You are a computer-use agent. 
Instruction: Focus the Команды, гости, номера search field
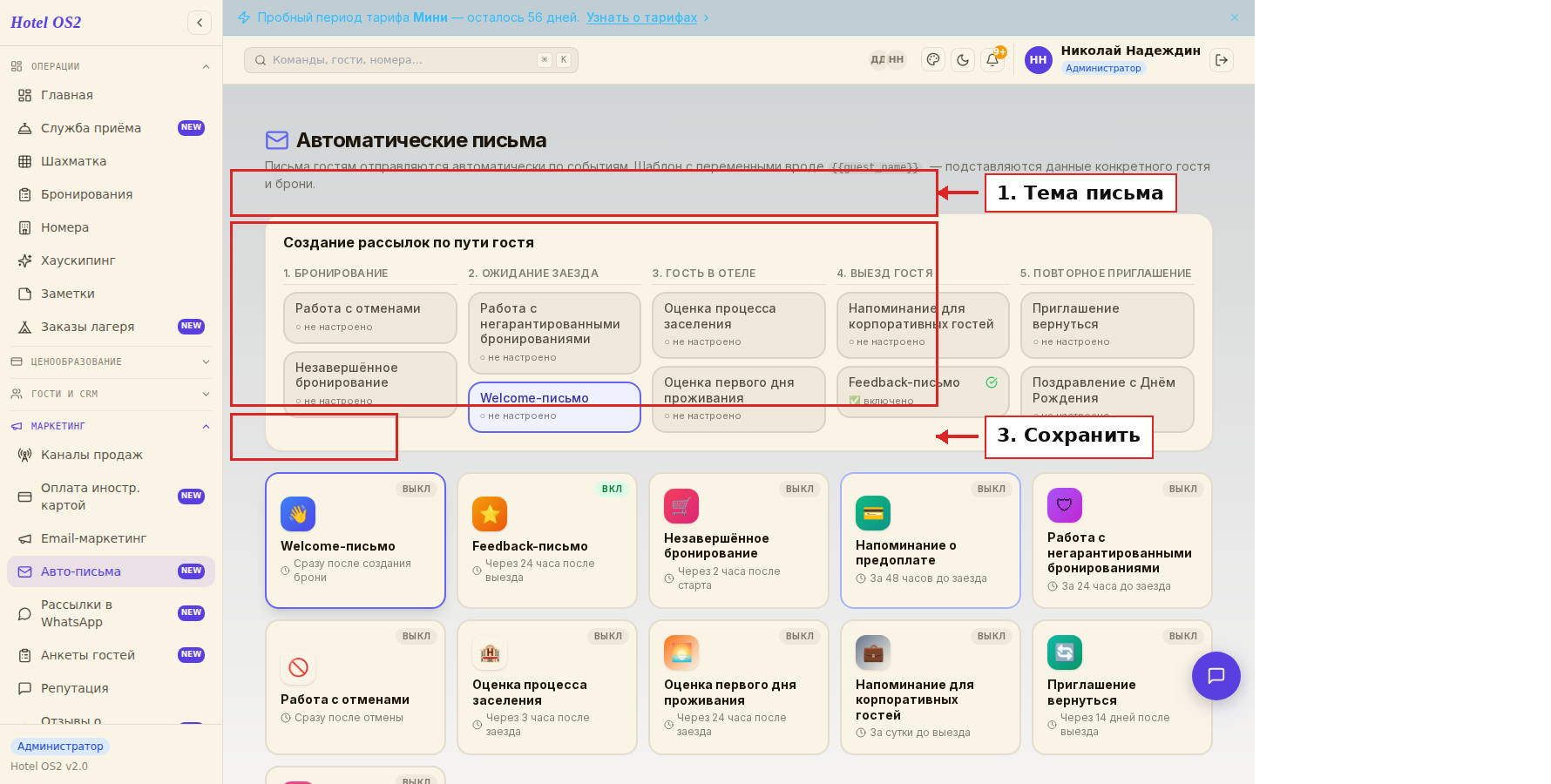(411, 60)
